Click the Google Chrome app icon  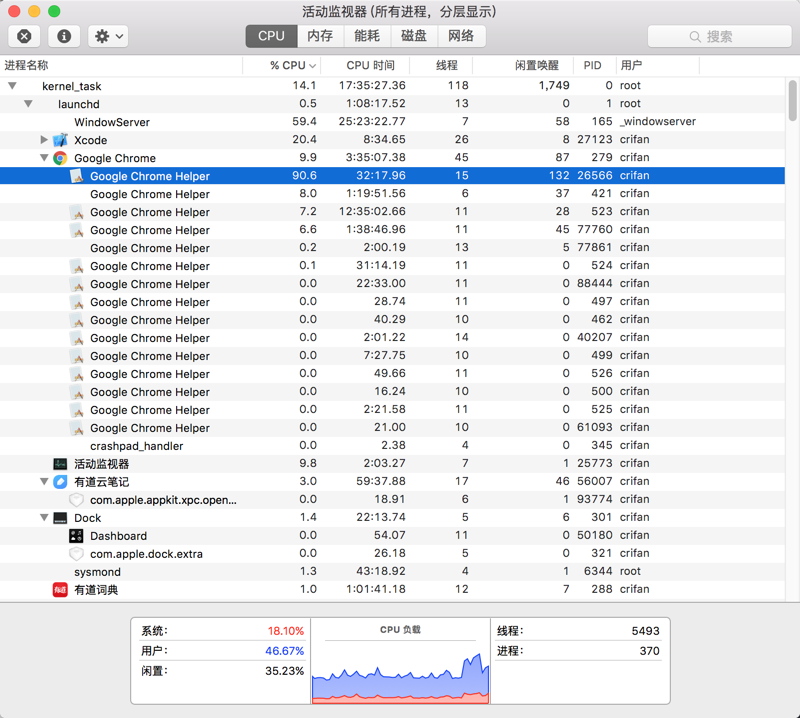point(60,158)
